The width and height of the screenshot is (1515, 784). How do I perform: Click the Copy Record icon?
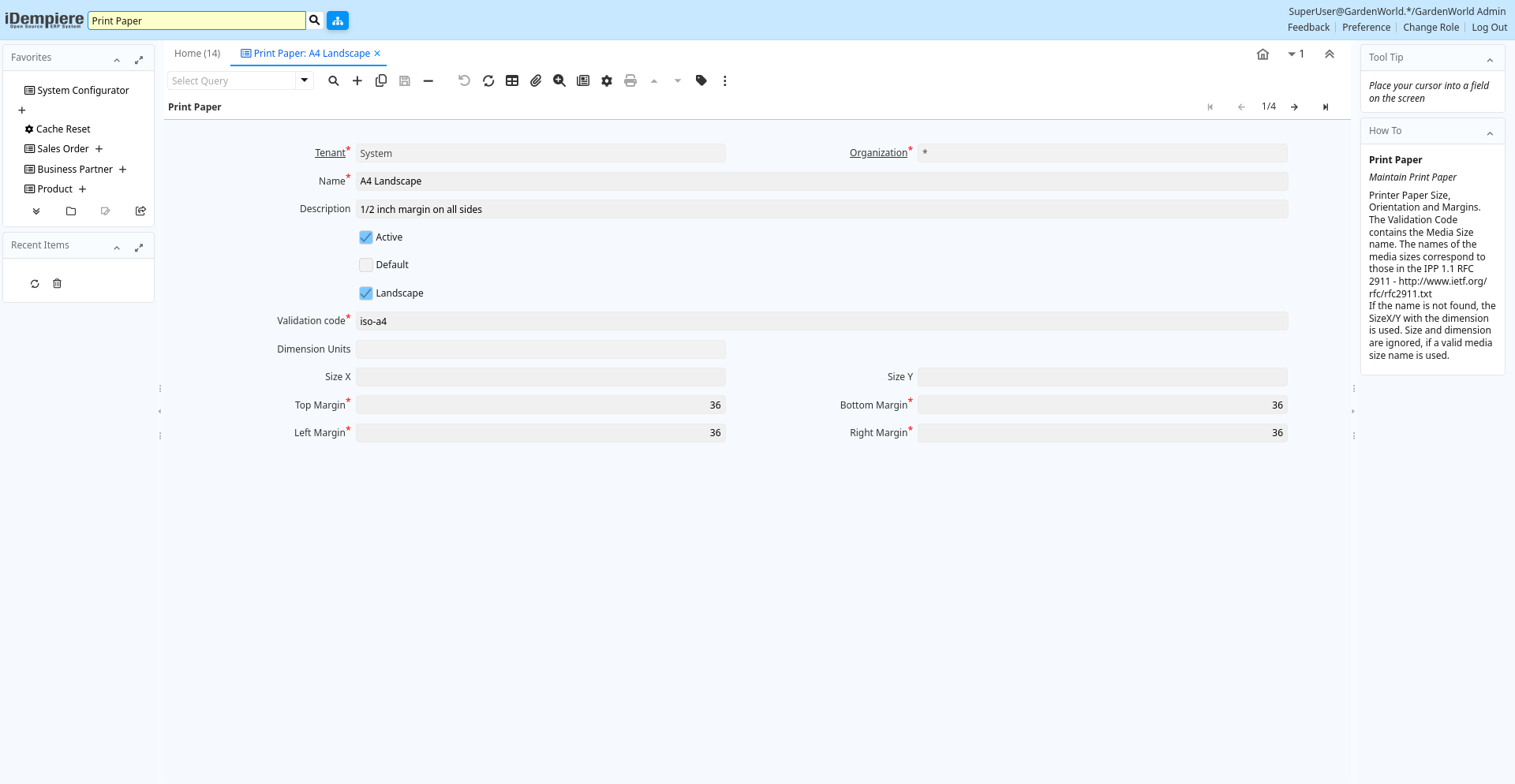[381, 80]
